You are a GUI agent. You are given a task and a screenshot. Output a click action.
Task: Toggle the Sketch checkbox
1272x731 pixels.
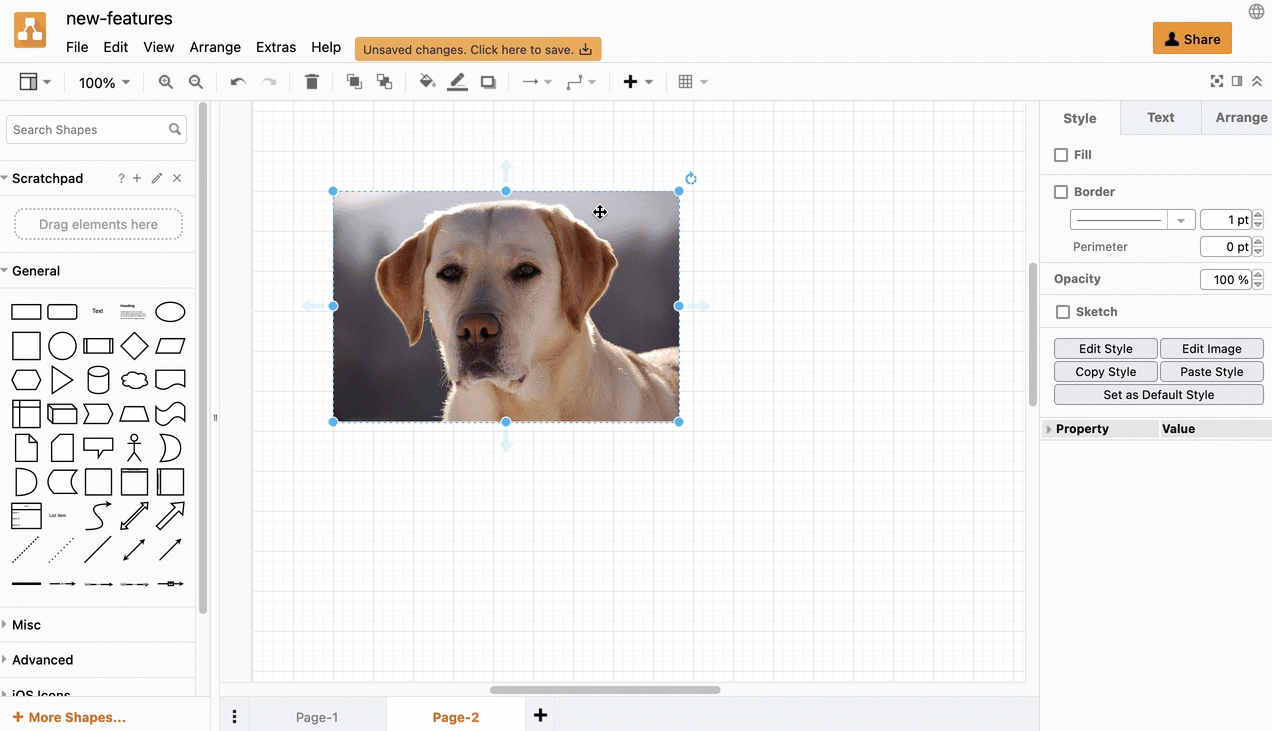coord(1063,311)
